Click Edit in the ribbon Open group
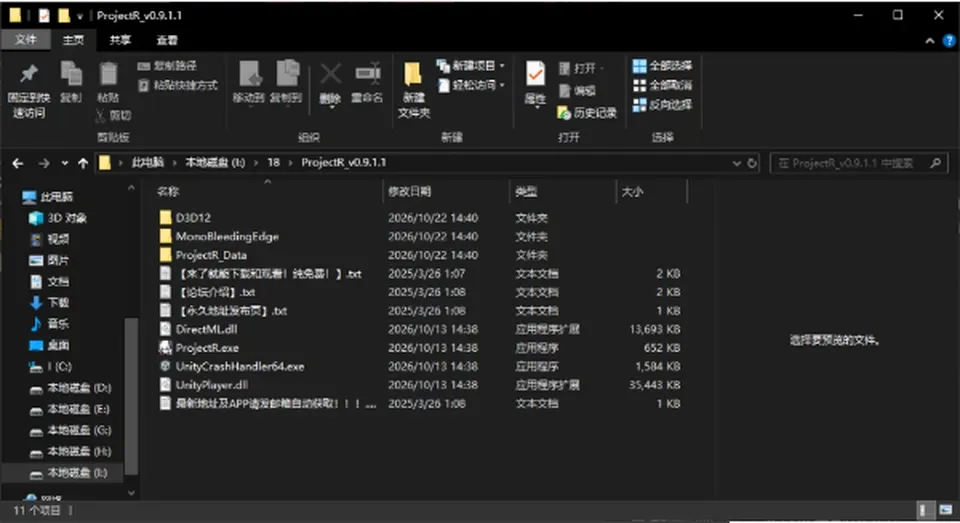This screenshot has width=960, height=523. click(577, 91)
